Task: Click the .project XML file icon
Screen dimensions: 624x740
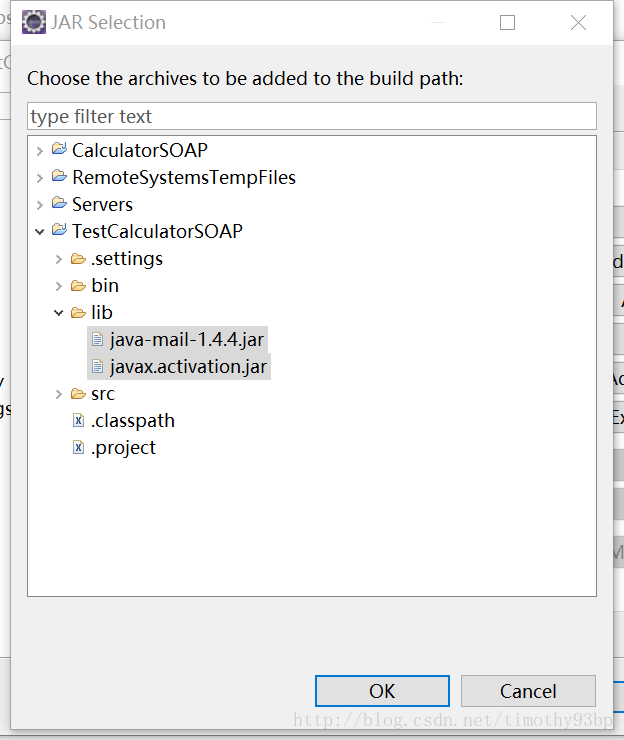Action: (78, 447)
